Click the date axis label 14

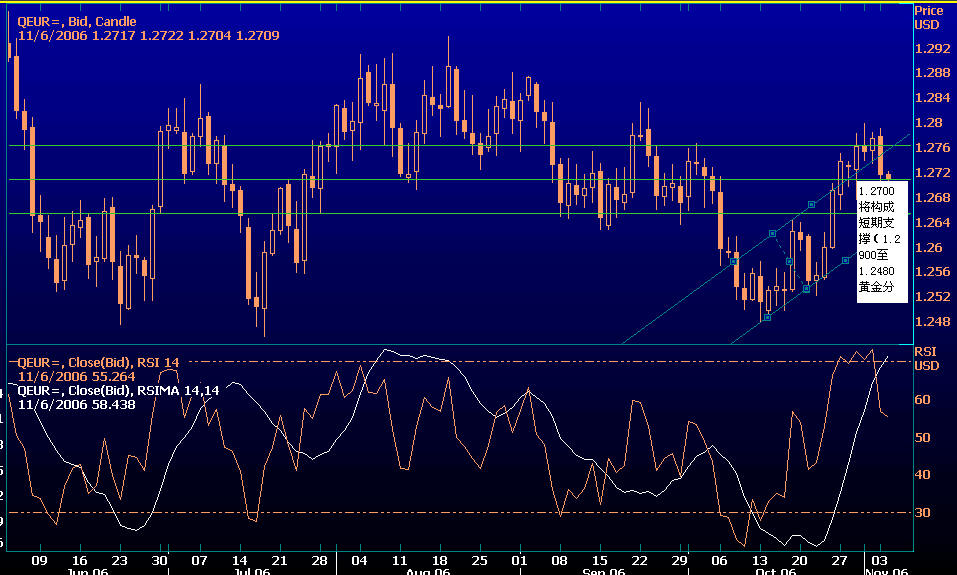click(239, 561)
